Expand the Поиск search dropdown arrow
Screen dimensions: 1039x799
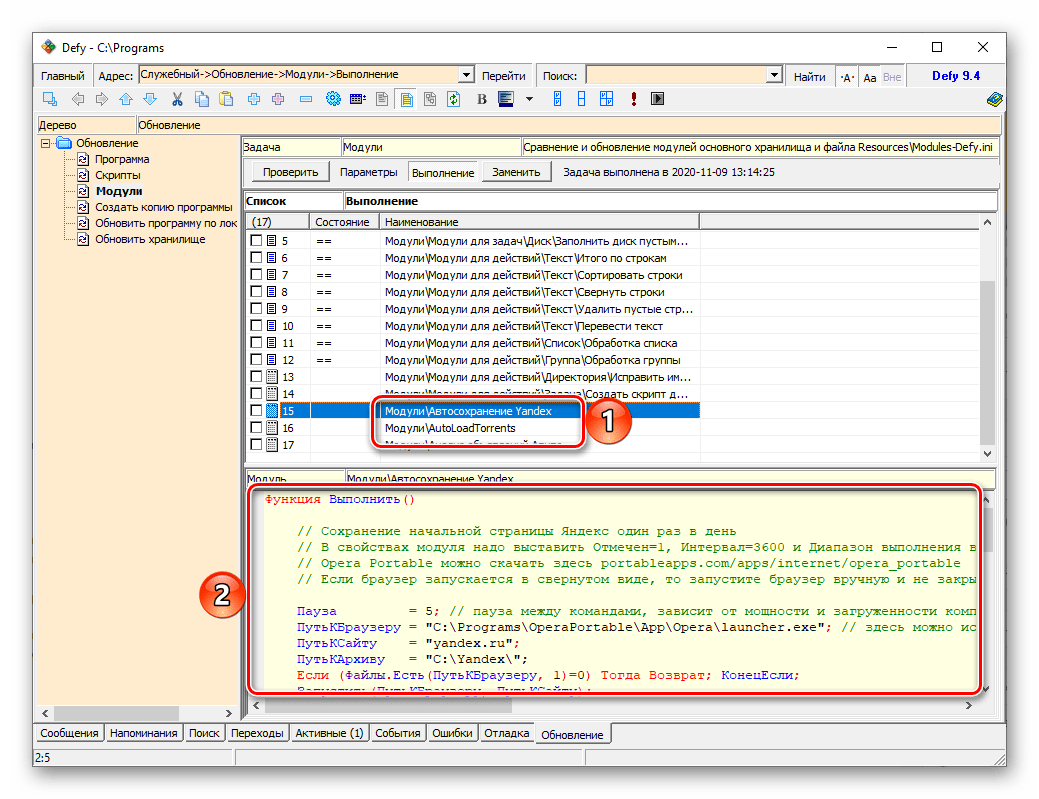pyautogui.click(x=773, y=75)
